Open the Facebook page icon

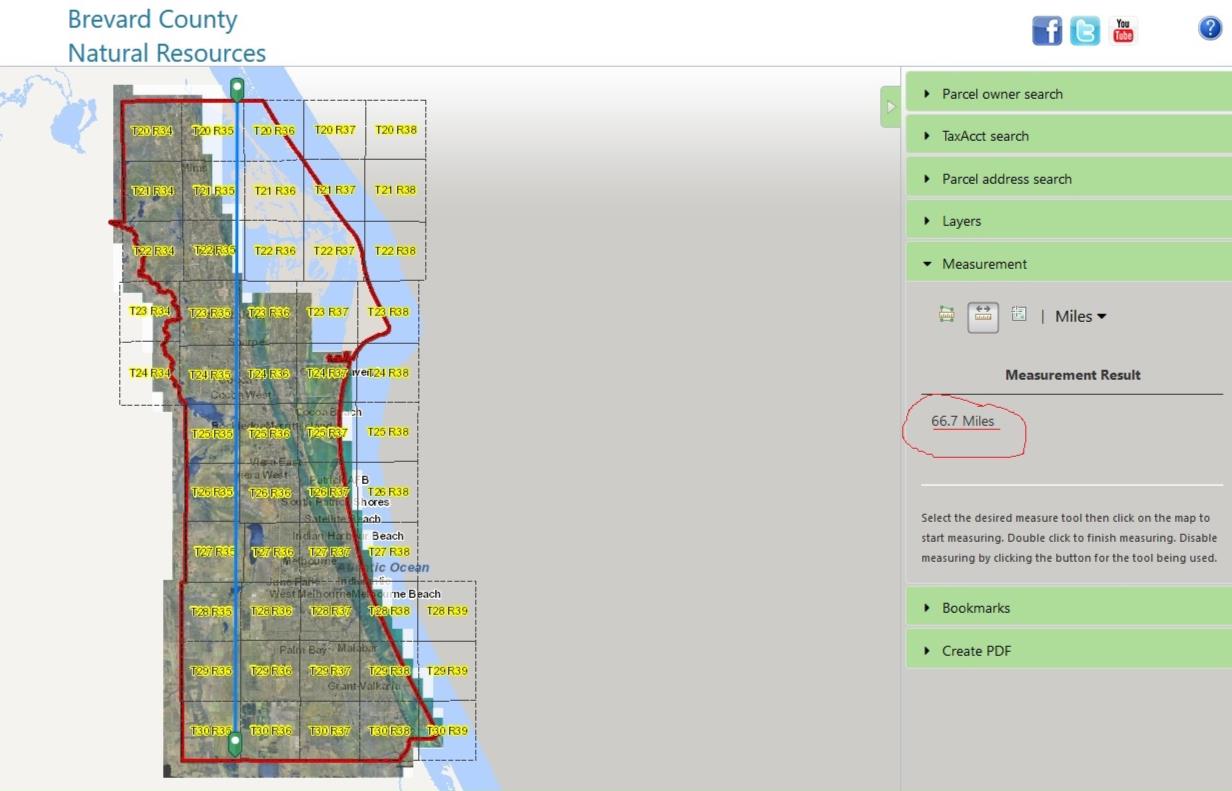[x=1047, y=31]
